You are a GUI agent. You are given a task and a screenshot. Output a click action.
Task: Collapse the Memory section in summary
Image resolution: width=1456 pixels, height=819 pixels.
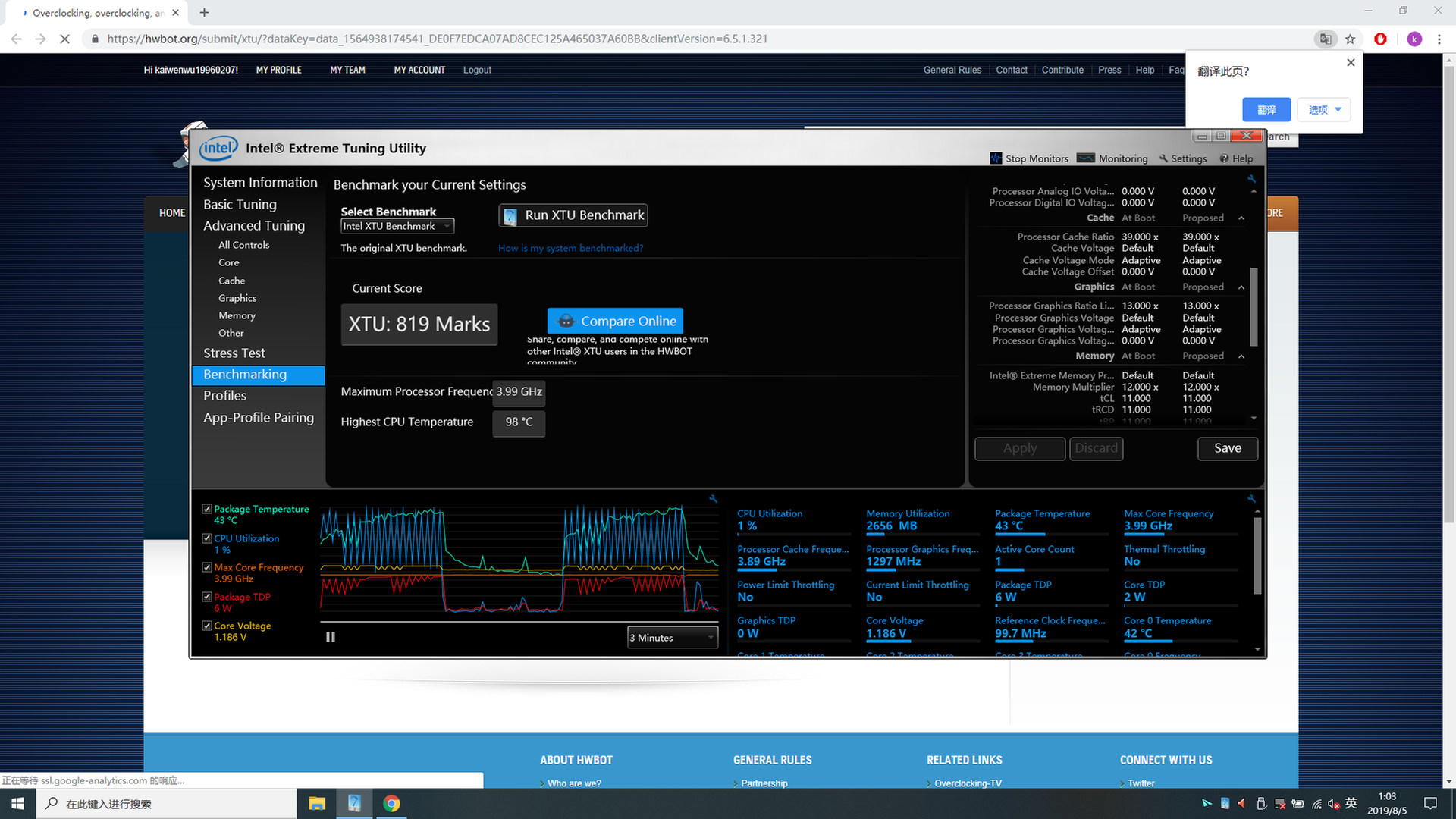pyautogui.click(x=1241, y=356)
